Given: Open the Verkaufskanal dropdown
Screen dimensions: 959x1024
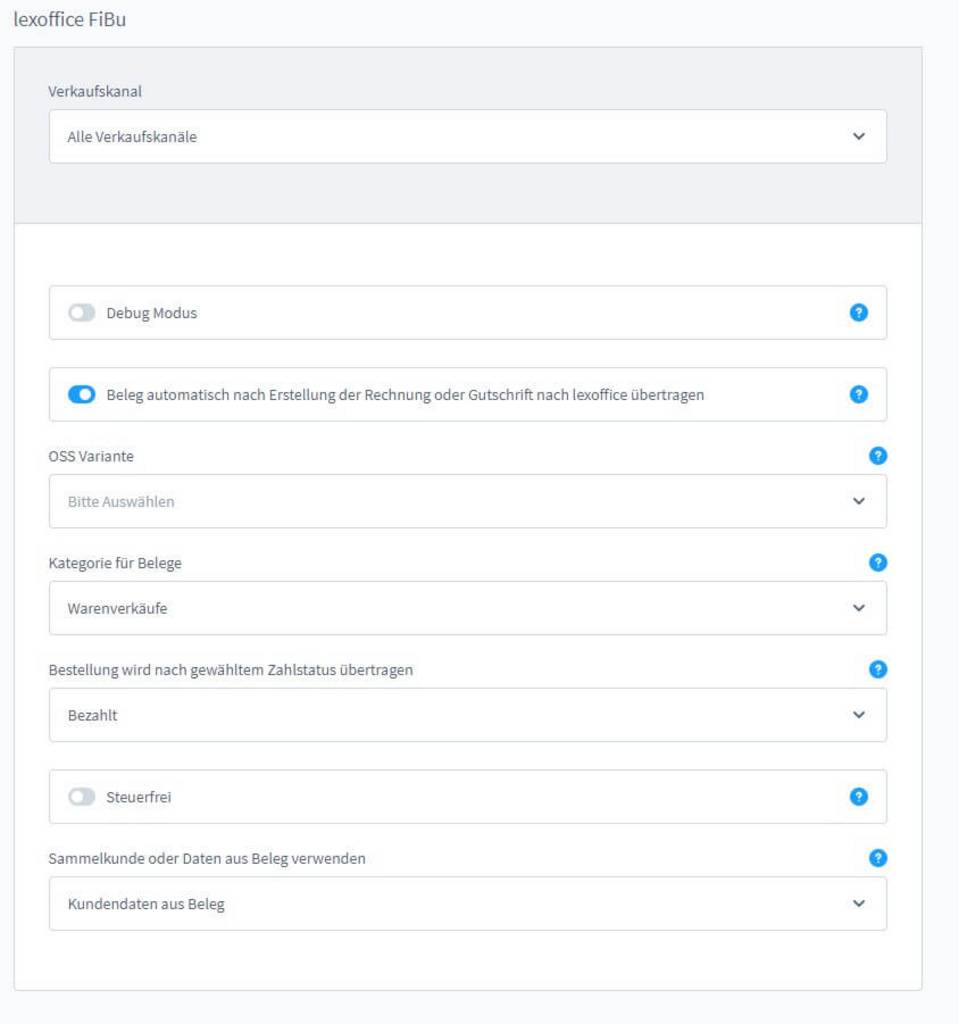Looking at the screenshot, I should coord(467,137).
